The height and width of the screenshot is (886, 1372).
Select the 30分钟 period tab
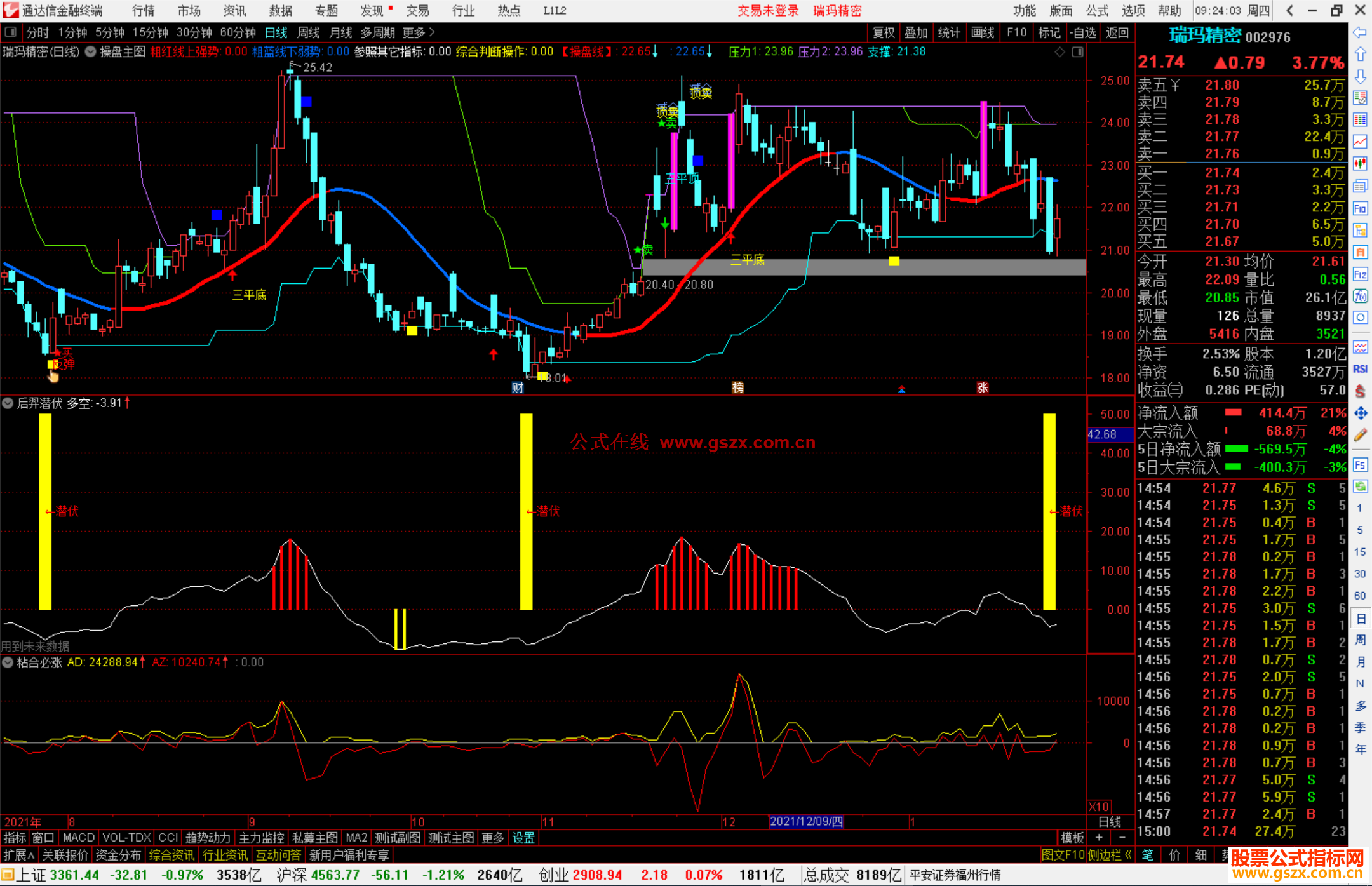click(x=194, y=32)
